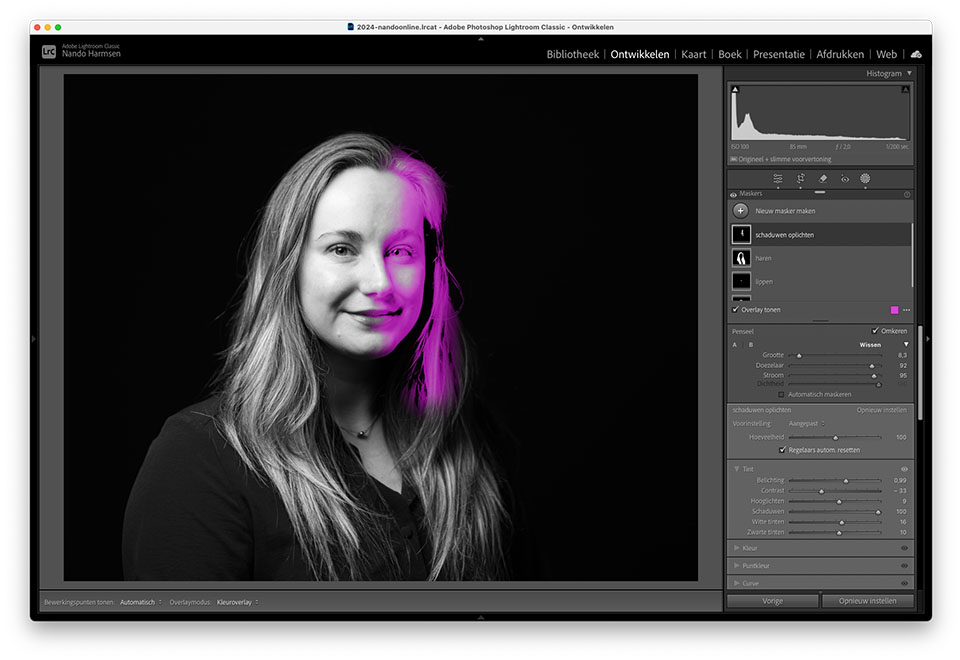Switch to the Afdrukken module
This screenshot has height=660, width=960.
(x=840, y=54)
